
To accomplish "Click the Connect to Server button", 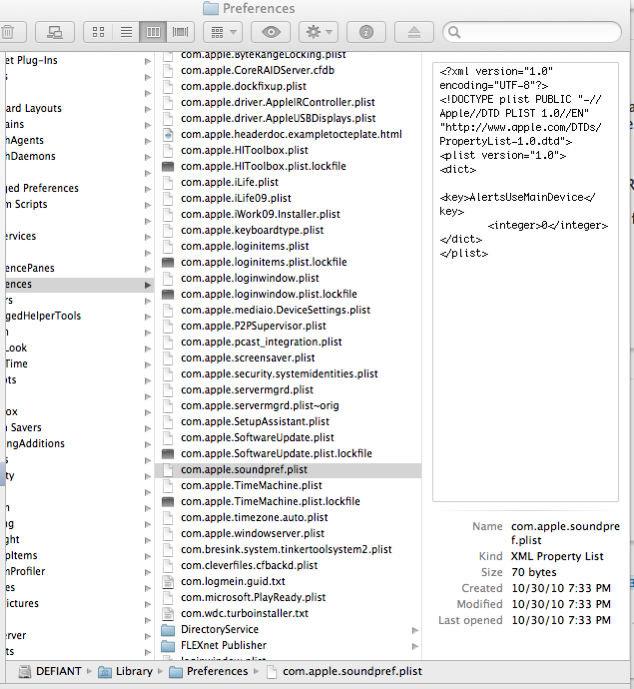I will [54, 32].
